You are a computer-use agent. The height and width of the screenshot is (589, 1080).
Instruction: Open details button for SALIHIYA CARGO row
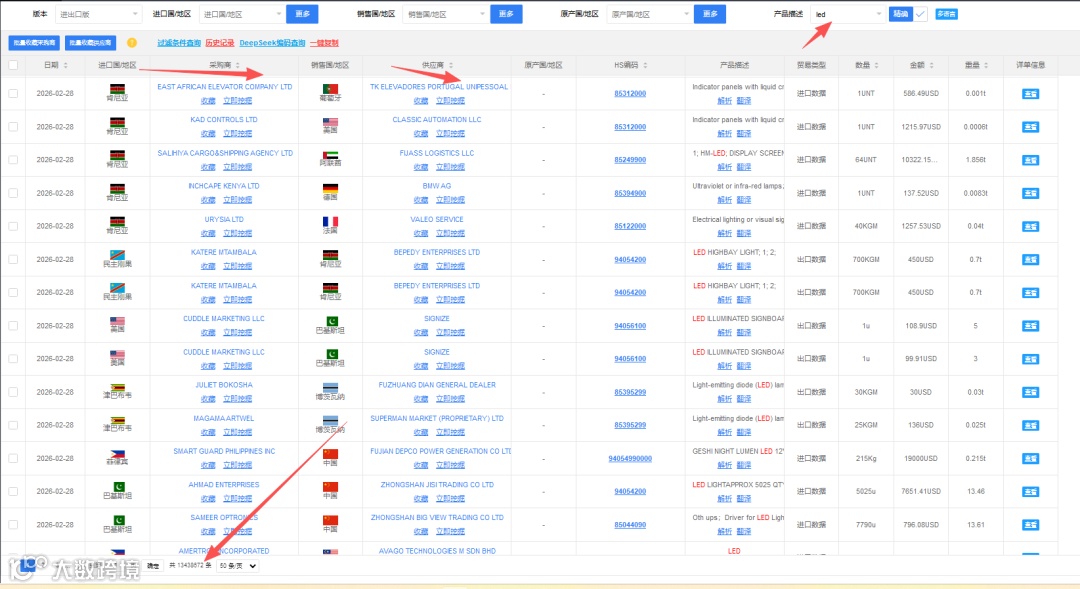(x=1030, y=160)
